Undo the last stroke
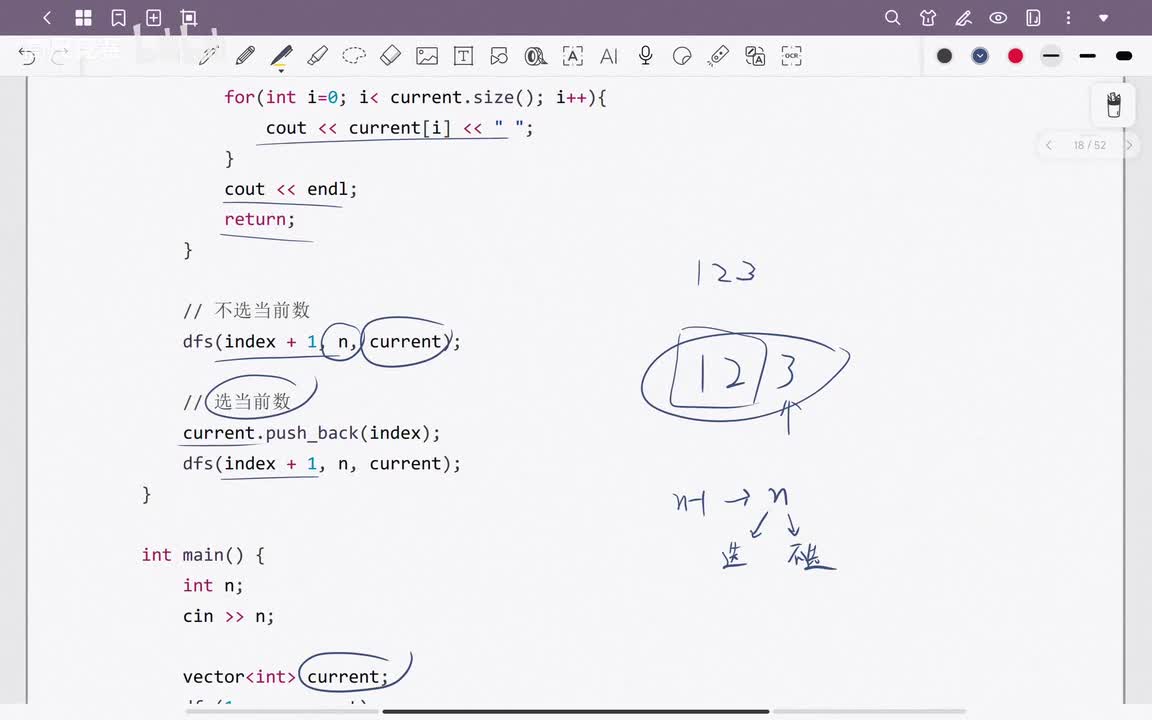Image resolution: width=1152 pixels, height=720 pixels. pyautogui.click(x=27, y=56)
